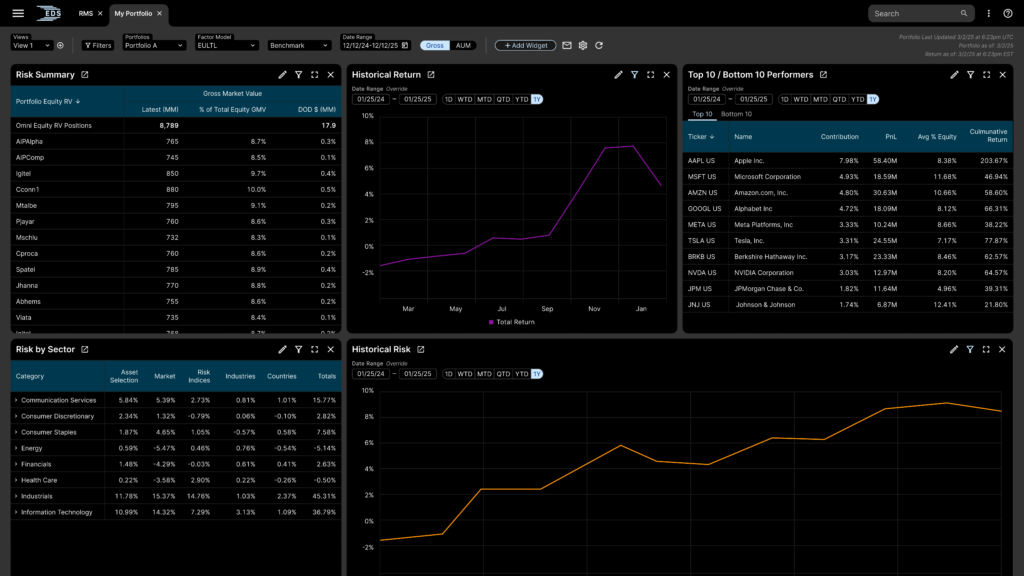Open the Factor Model dropdown showing EULTL

coord(226,46)
